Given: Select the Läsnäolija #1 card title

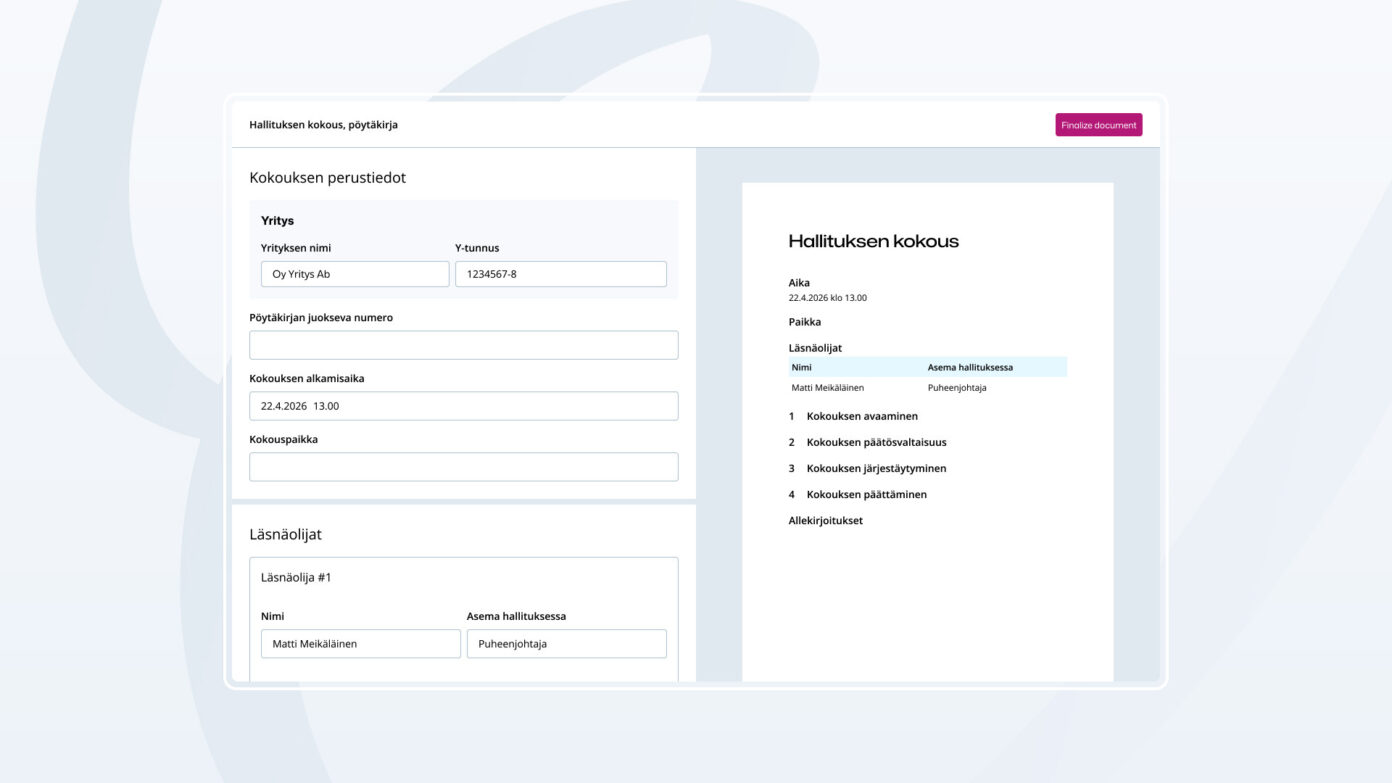Looking at the screenshot, I should coord(296,578).
